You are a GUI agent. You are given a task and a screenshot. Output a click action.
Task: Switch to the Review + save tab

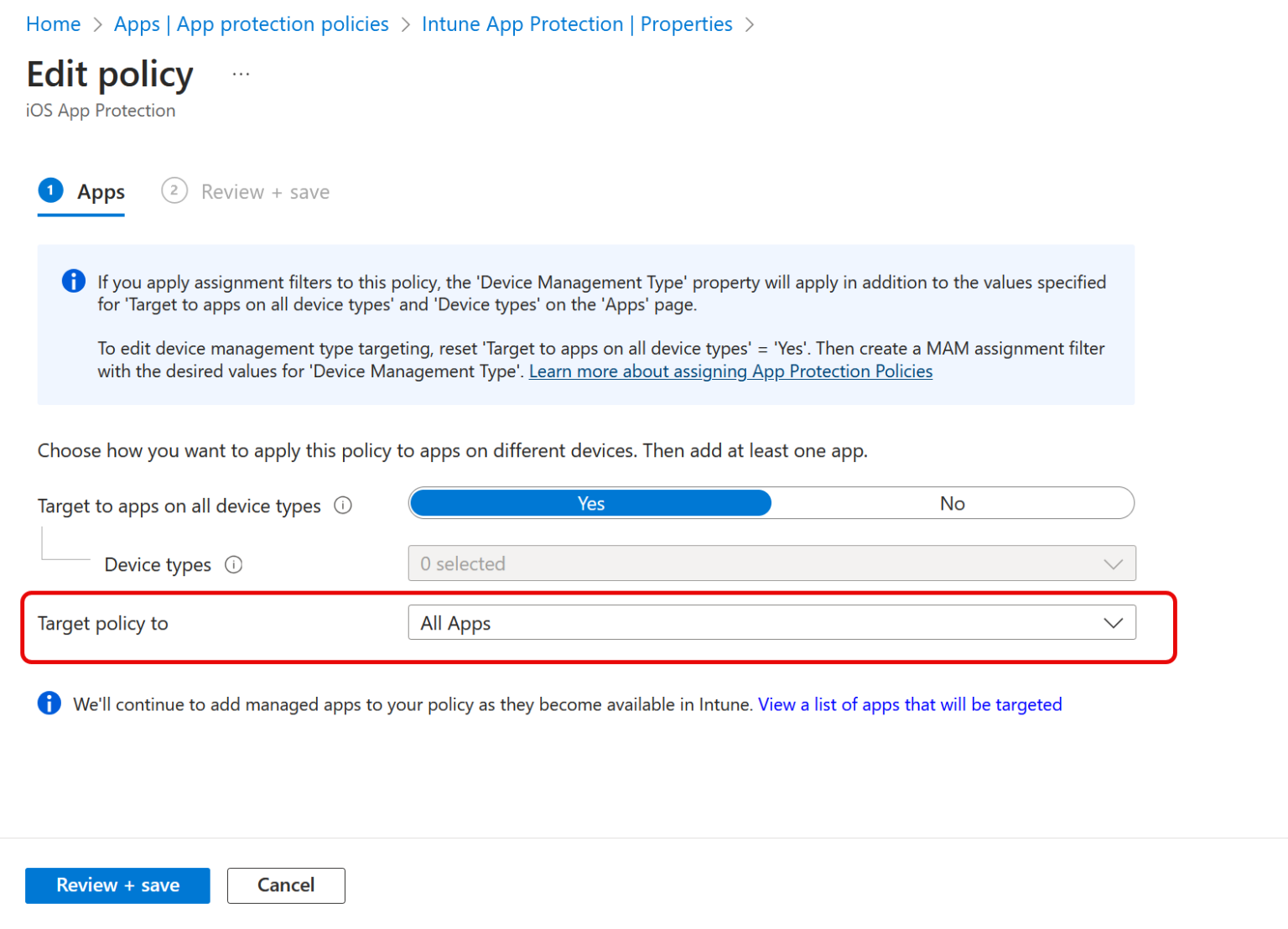[x=246, y=192]
